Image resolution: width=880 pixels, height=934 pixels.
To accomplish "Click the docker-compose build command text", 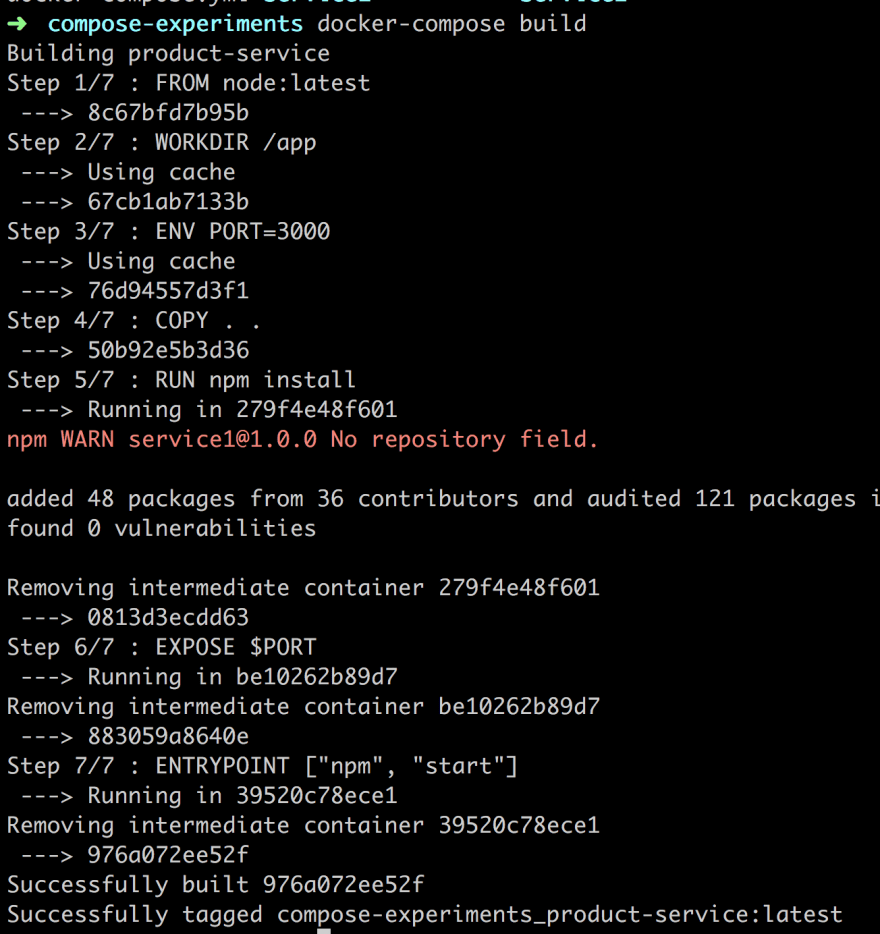I will [x=452, y=23].
